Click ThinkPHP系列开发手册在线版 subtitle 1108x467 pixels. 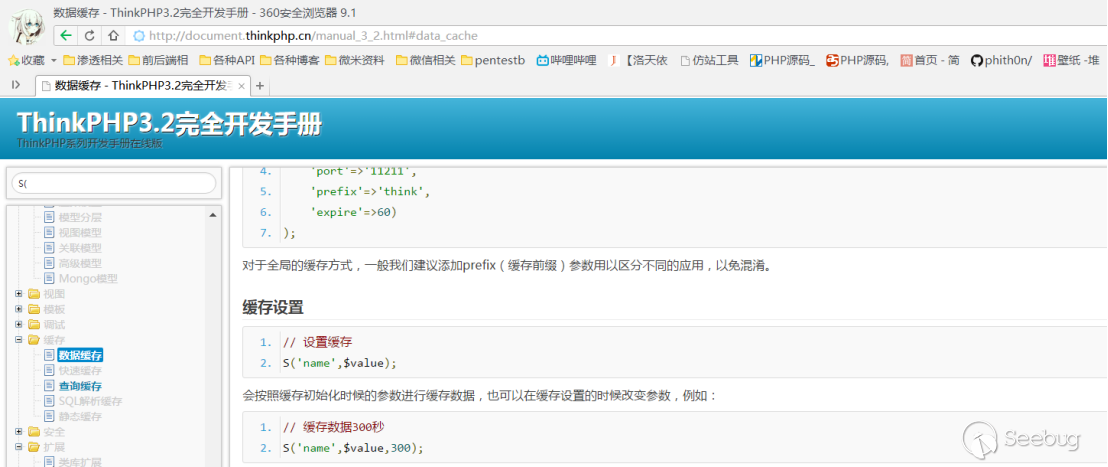tap(90, 143)
